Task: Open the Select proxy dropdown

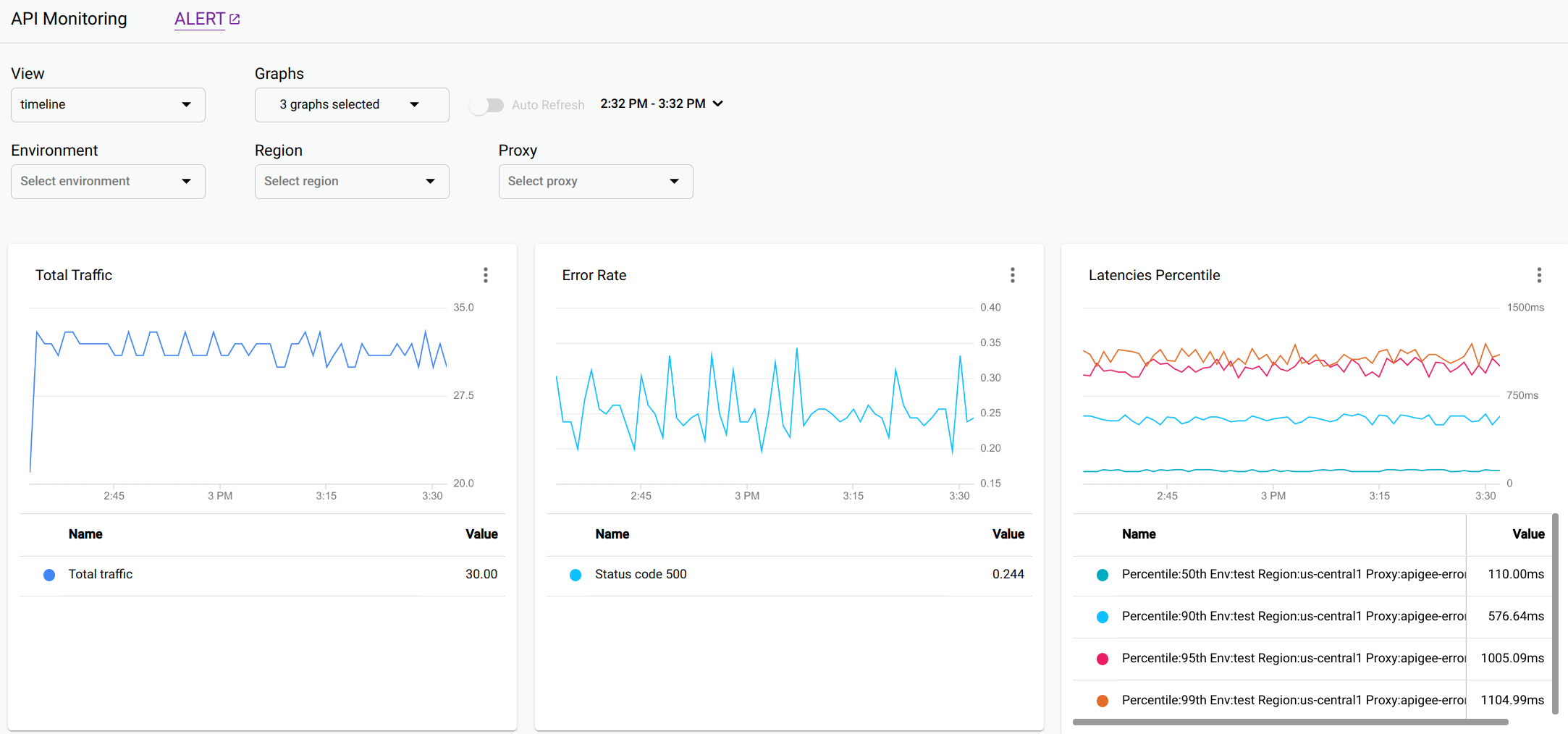Action: pyautogui.click(x=595, y=181)
